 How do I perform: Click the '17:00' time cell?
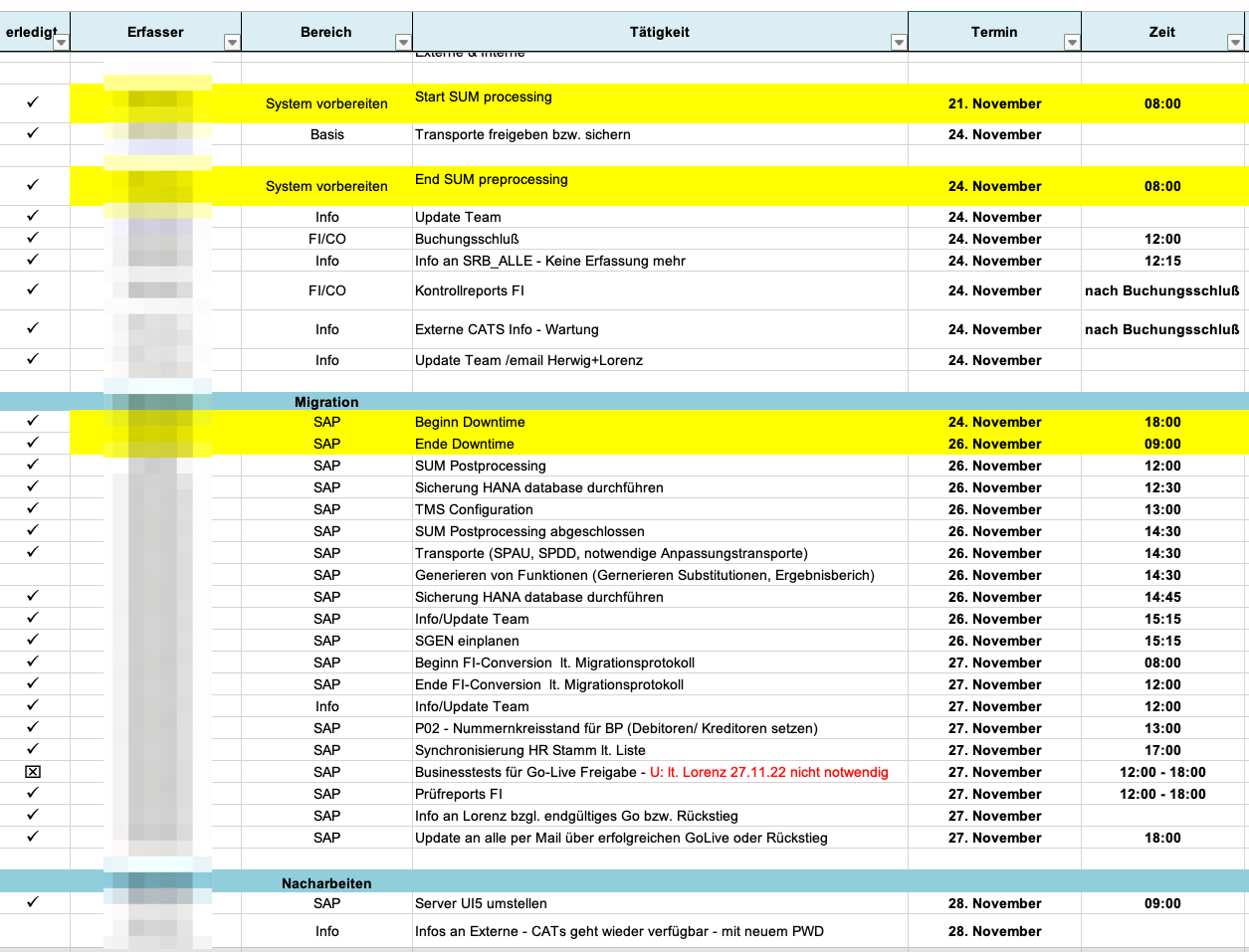(x=1162, y=750)
